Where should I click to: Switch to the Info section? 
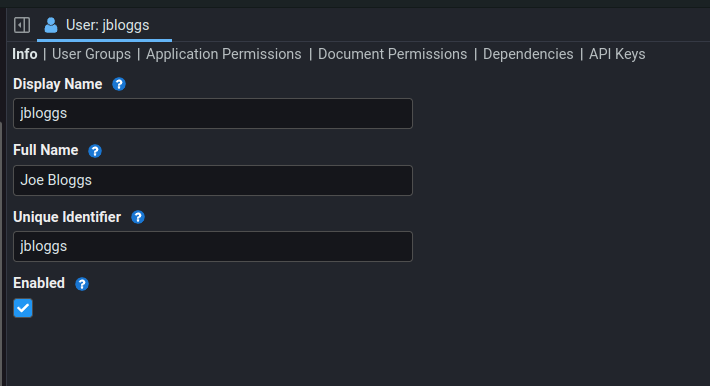point(25,54)
